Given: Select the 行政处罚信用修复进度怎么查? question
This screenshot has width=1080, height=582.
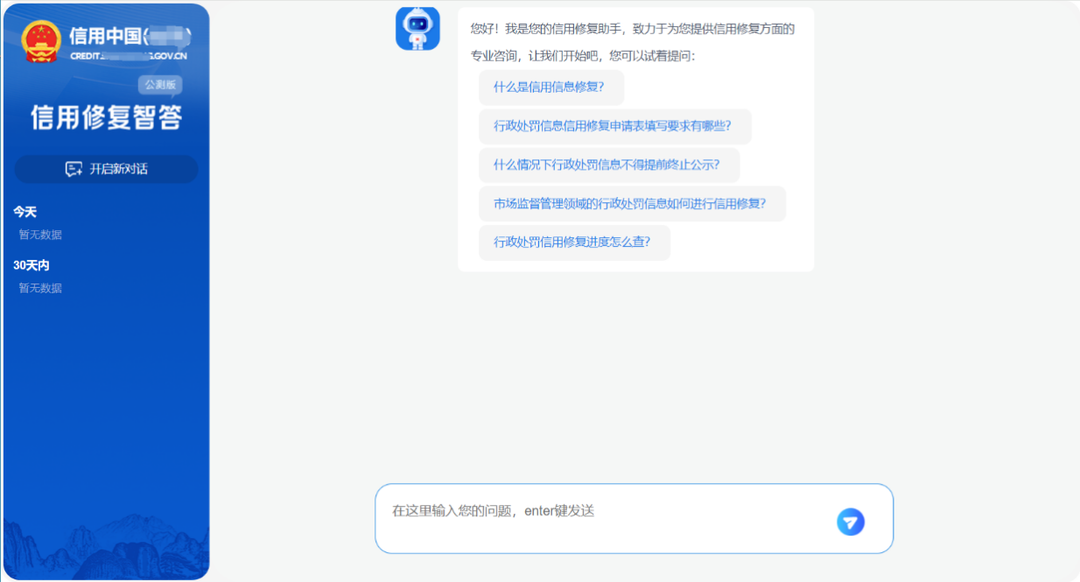Looking at the screenshot, I should (x=573, y=242).
